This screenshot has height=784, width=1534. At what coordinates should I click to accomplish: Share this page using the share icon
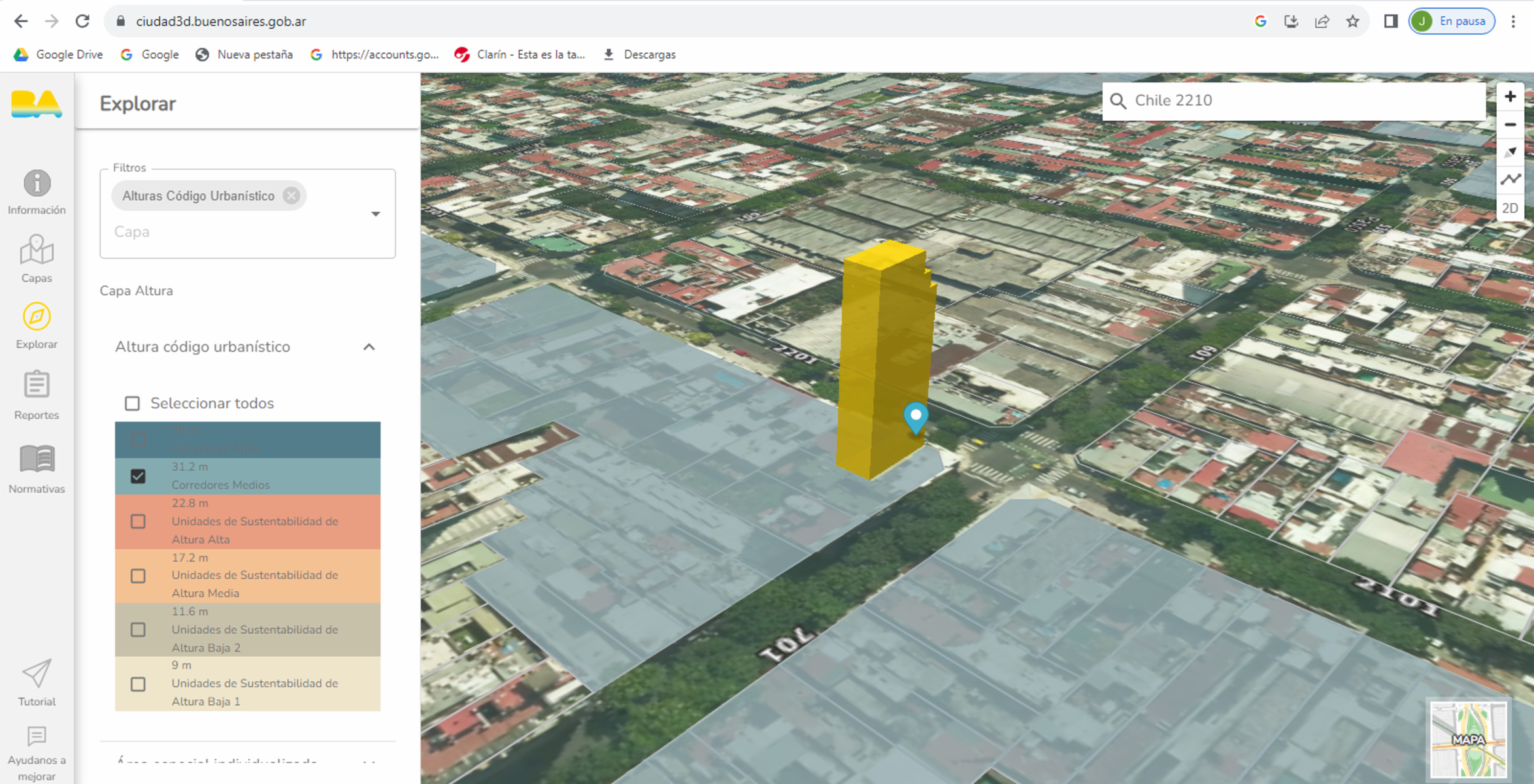coord(1322,21)
